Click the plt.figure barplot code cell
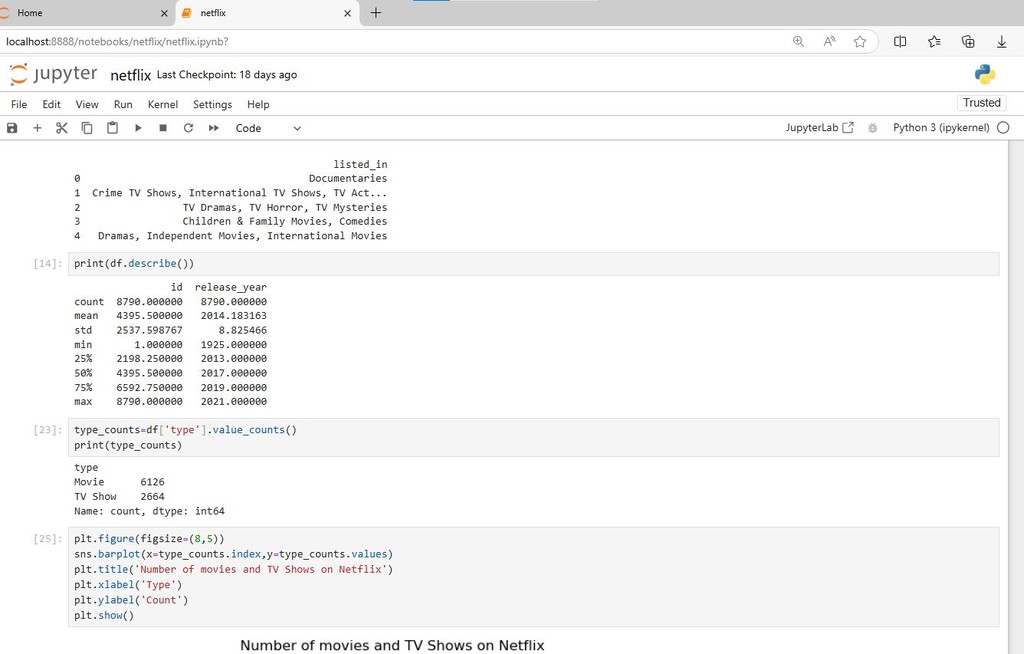The image size is (1024, 654). pyautogui.click(x=533, y=577)
